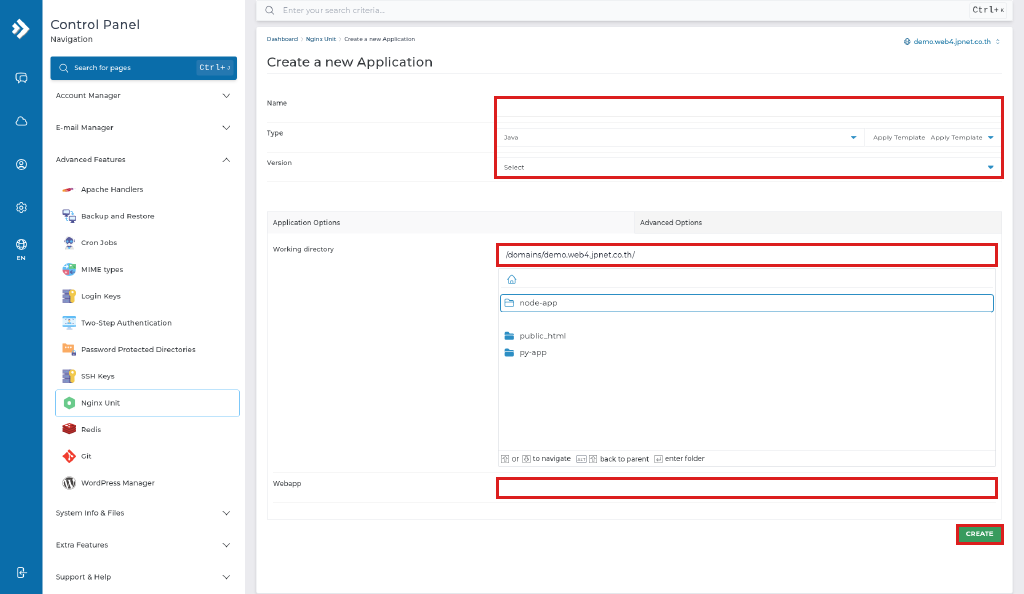
Task: Focus the Webapp input field
Action: click(x=747, y=488)
